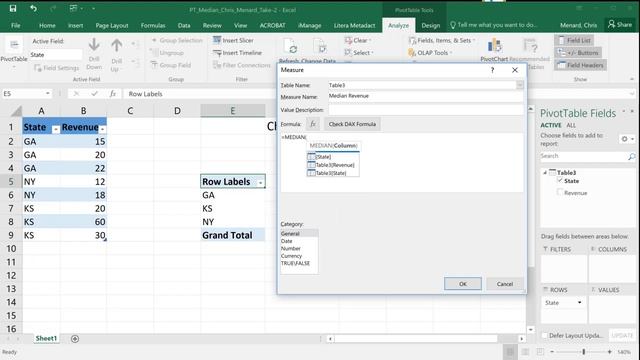Select the Sheet1 tab
Image resolution: width=640 pixels, height=360 pixels.
click(x=46, y=338)
